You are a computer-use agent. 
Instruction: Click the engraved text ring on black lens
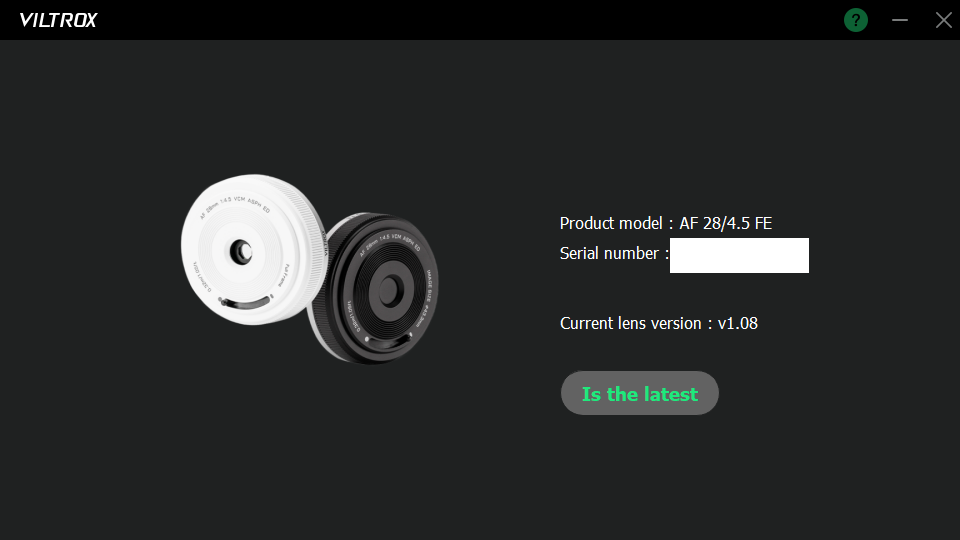(x=392, y=242)
